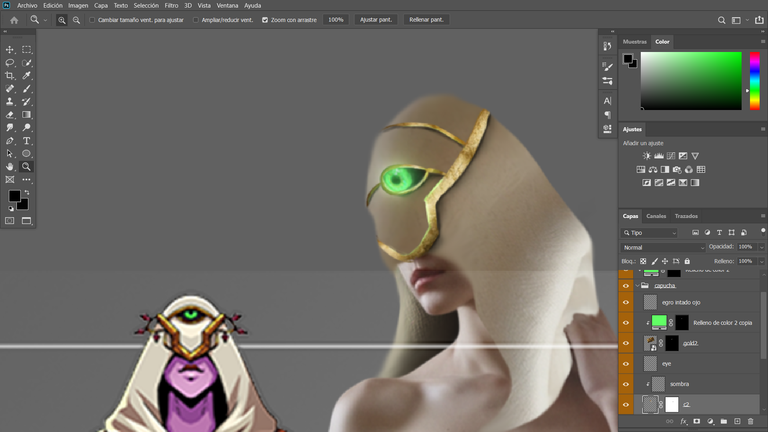
Task: Select the Pen tool
Action: click(x=9, y=141)
